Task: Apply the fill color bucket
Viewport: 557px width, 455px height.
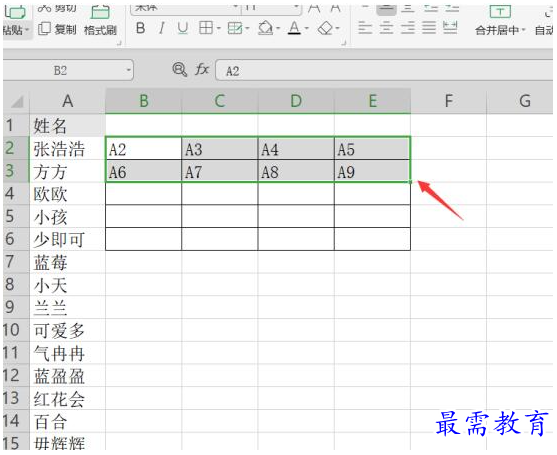Action: point(266,28)
